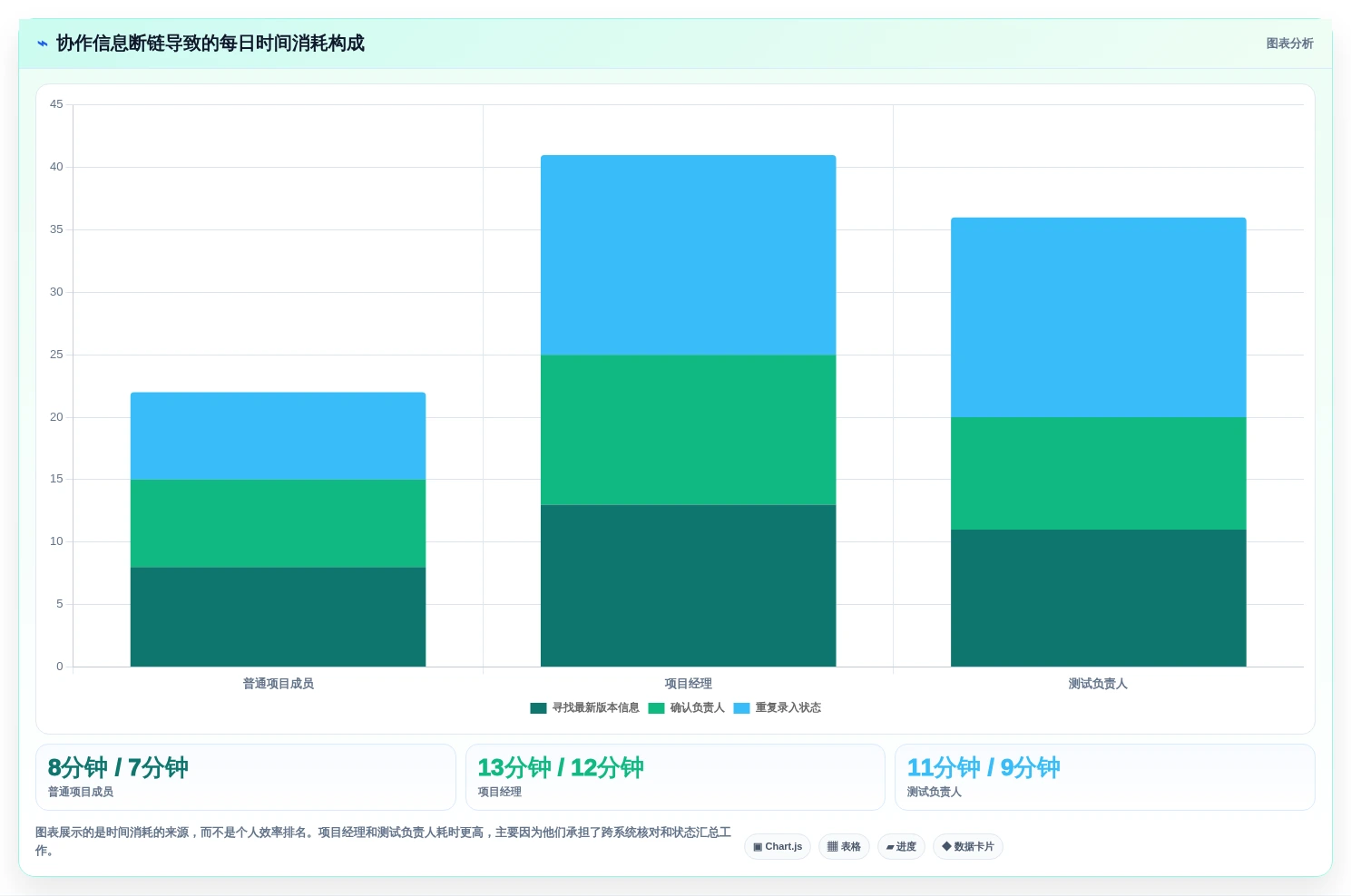The height and width of the screenshot is (896, 1351).
Task: Click the y-axis value 45
Action: pos(56,104)
